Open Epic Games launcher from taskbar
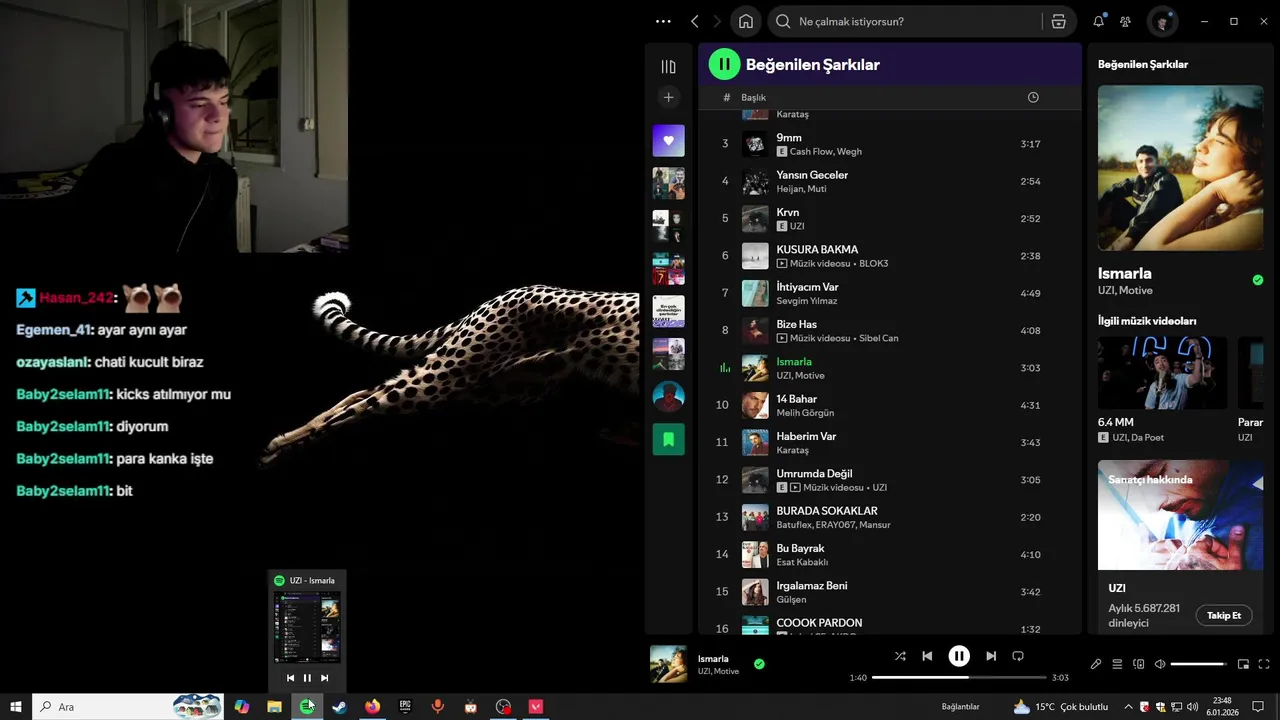This screenshot has width=1280, height=720. click(x=405, y=707)
